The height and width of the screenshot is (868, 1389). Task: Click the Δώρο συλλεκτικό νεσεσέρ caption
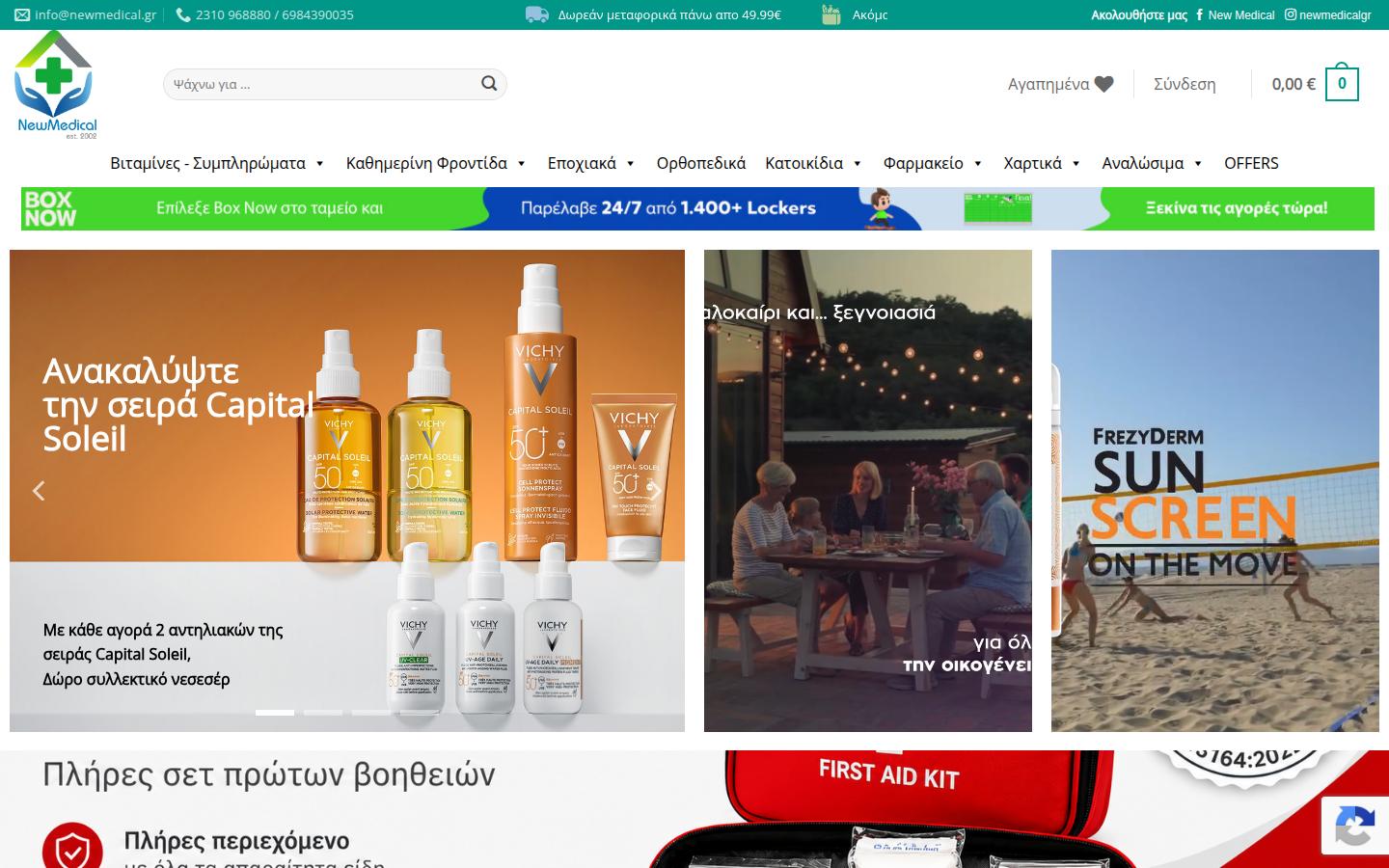pos(136,679)
